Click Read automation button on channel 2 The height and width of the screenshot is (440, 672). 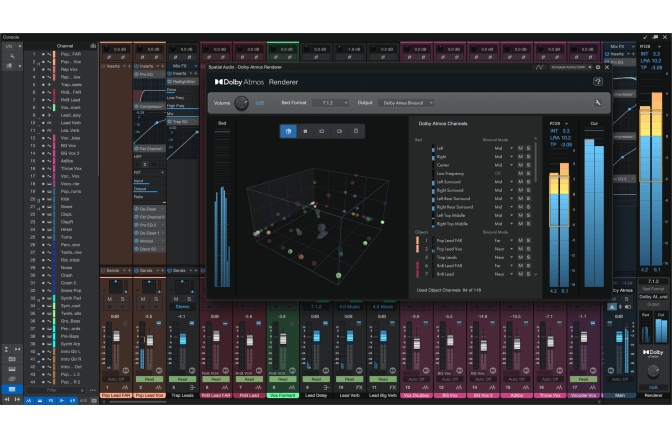[149, 379]
